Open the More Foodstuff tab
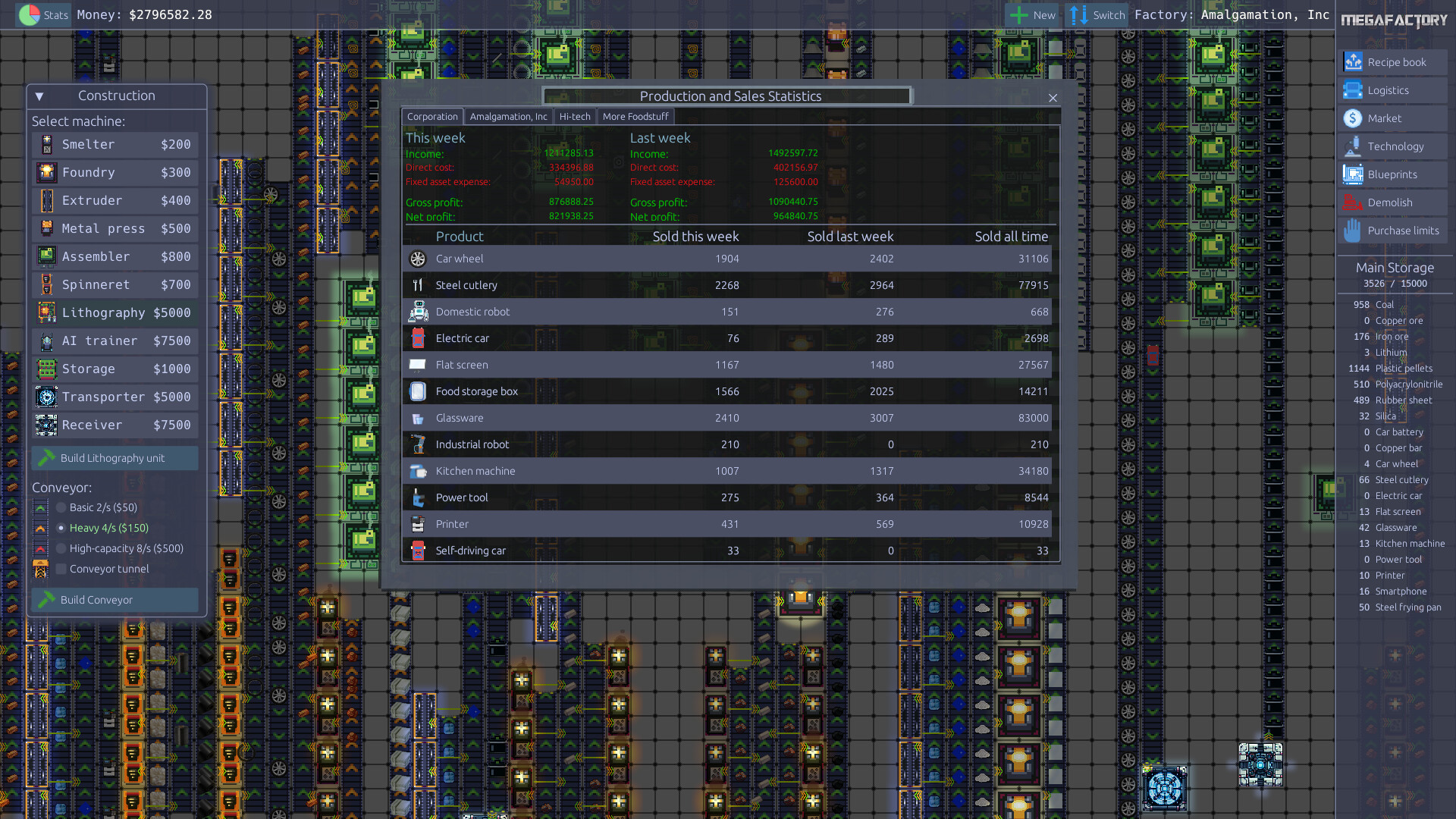Screen dimensions: 1456x819 pos(635,116)
